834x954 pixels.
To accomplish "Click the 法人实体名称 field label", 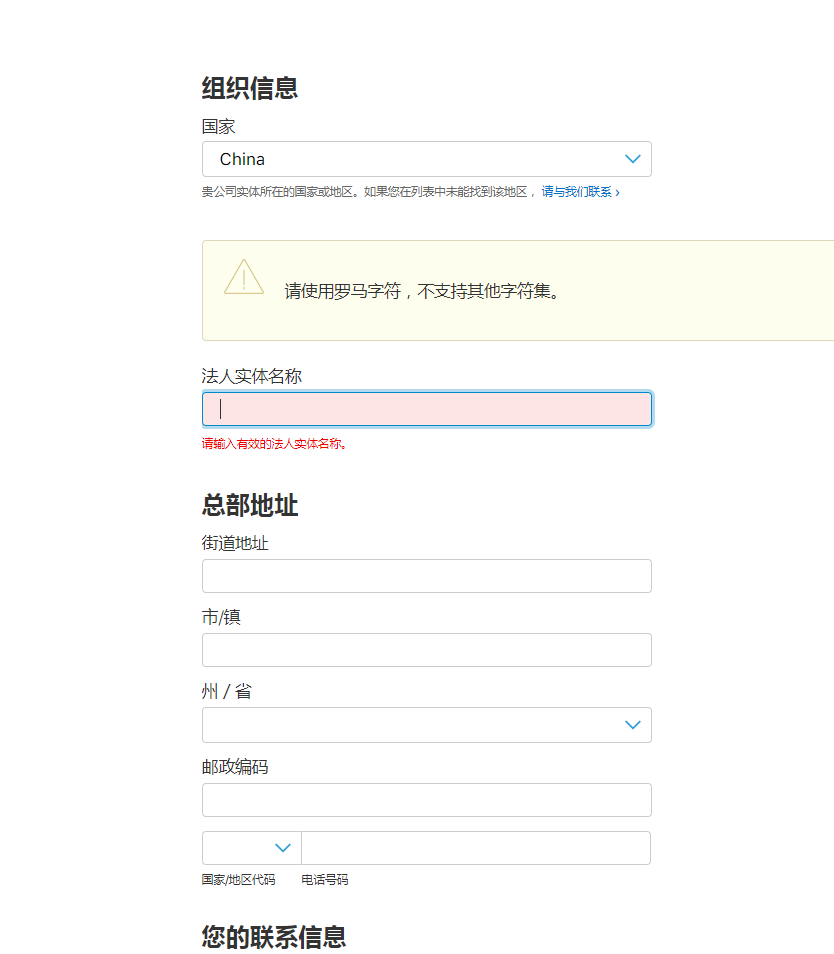I will (x=252, y=376).
